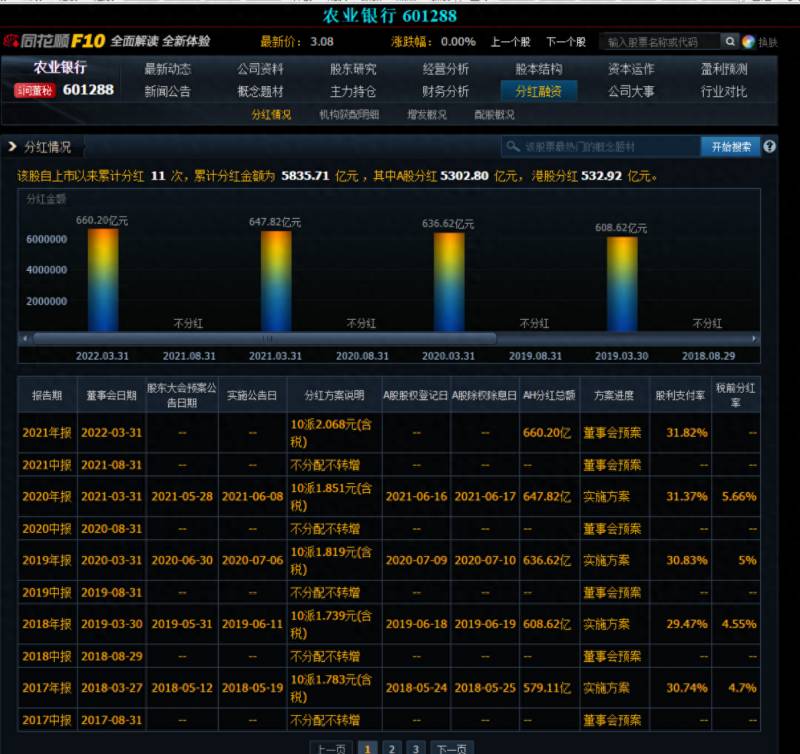Click the 换肤 skin change link

click(768, 42)
